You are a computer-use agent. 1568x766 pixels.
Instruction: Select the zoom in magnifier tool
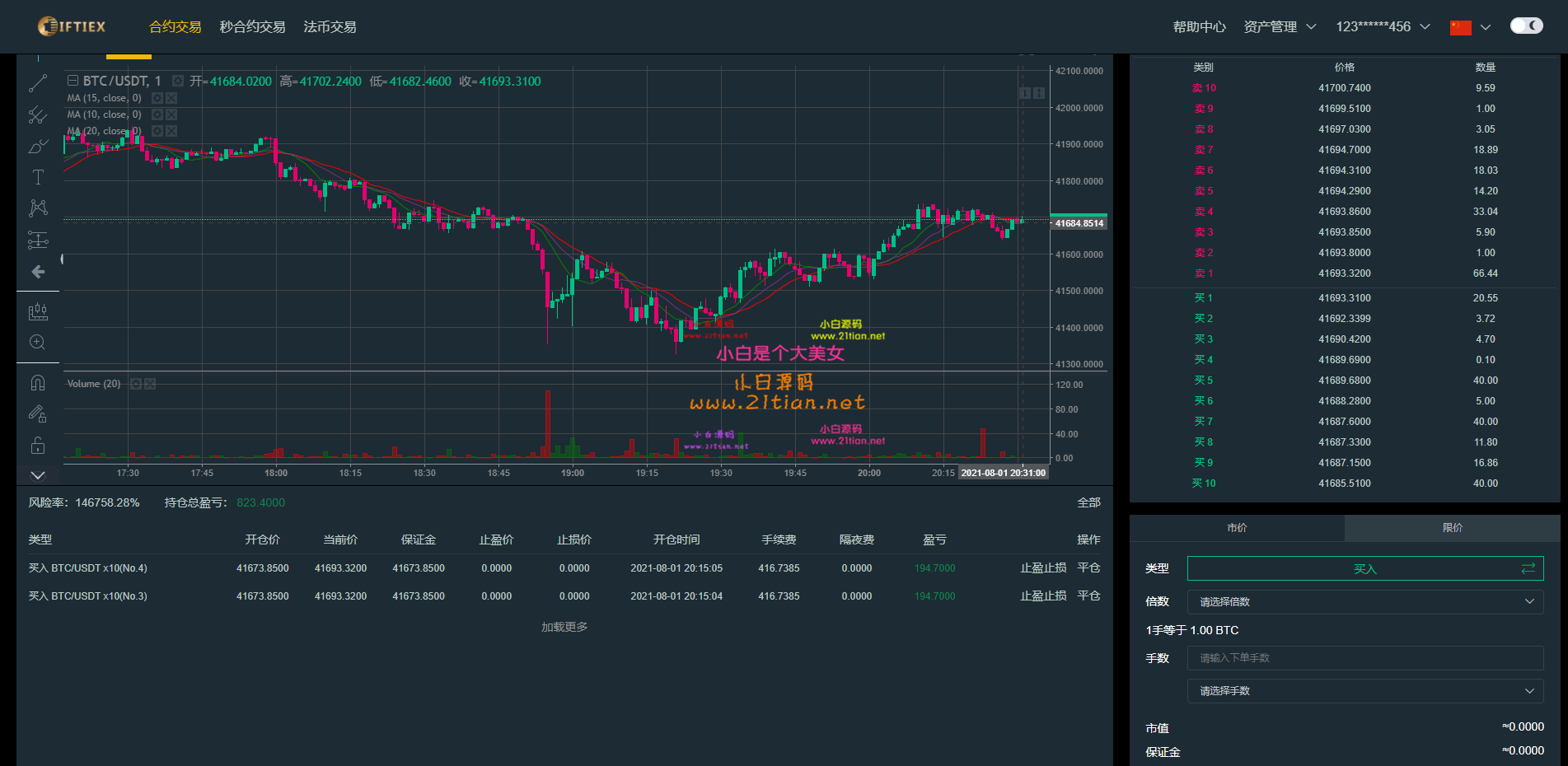point(38,343)
